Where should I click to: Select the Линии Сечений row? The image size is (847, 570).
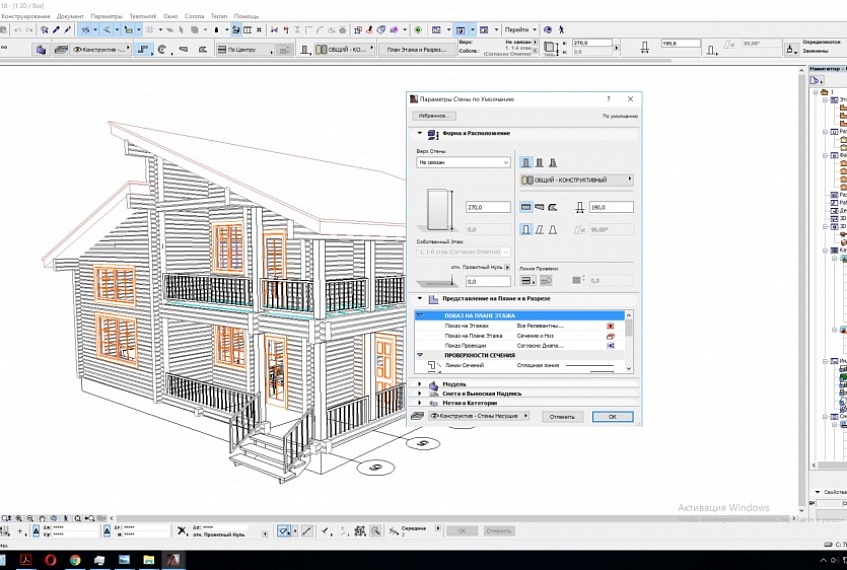click(x=520, y=365)
